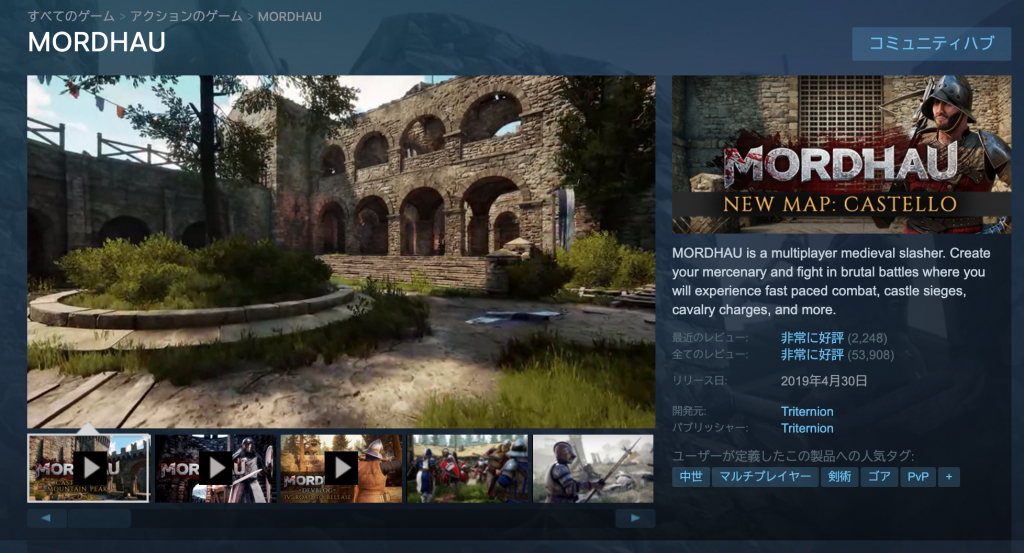Play the second MORDHAU trailer thumbnail
The image size is (1024, 553).
[x=216, y=468]
